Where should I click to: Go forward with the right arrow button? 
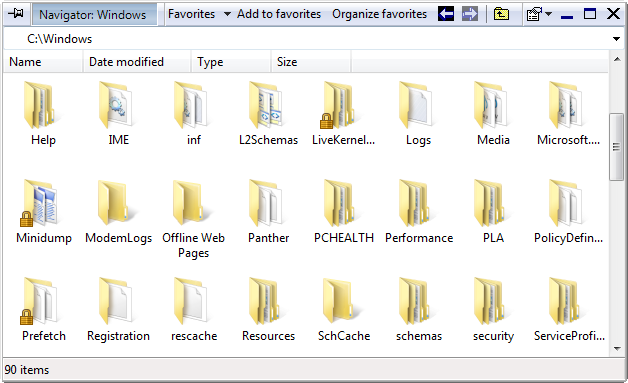click(x=470, y=14)
